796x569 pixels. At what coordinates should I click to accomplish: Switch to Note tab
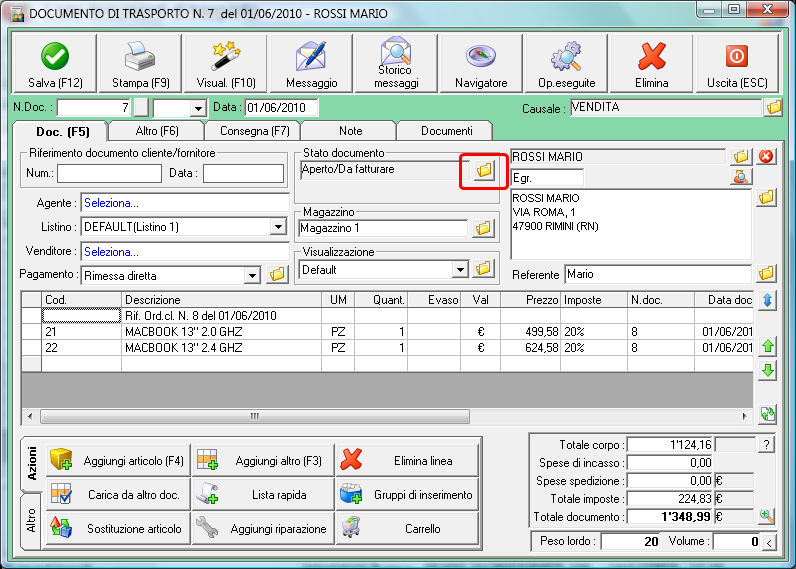[350, 131]
